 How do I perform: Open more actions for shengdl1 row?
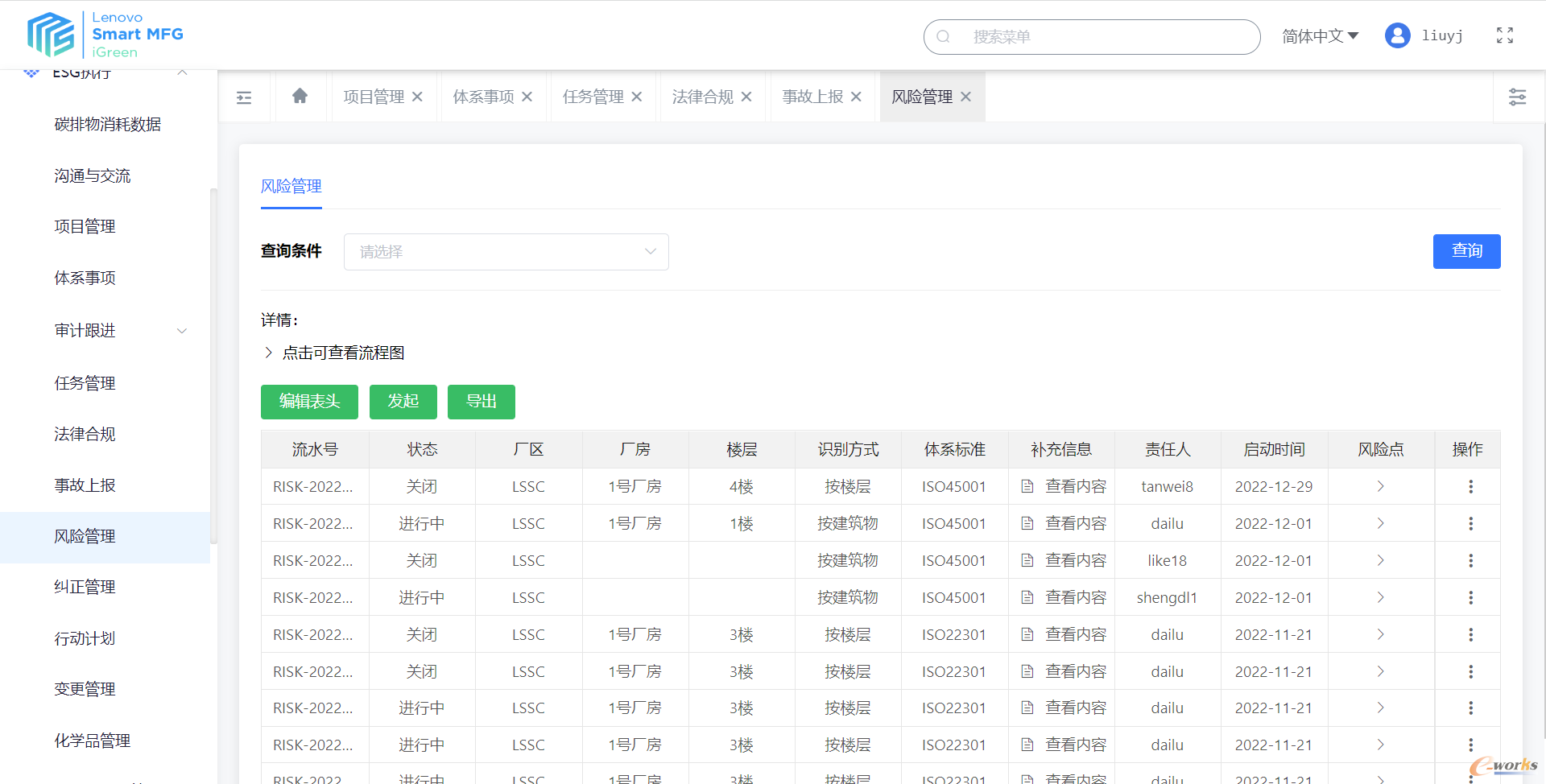point(1470,597)
